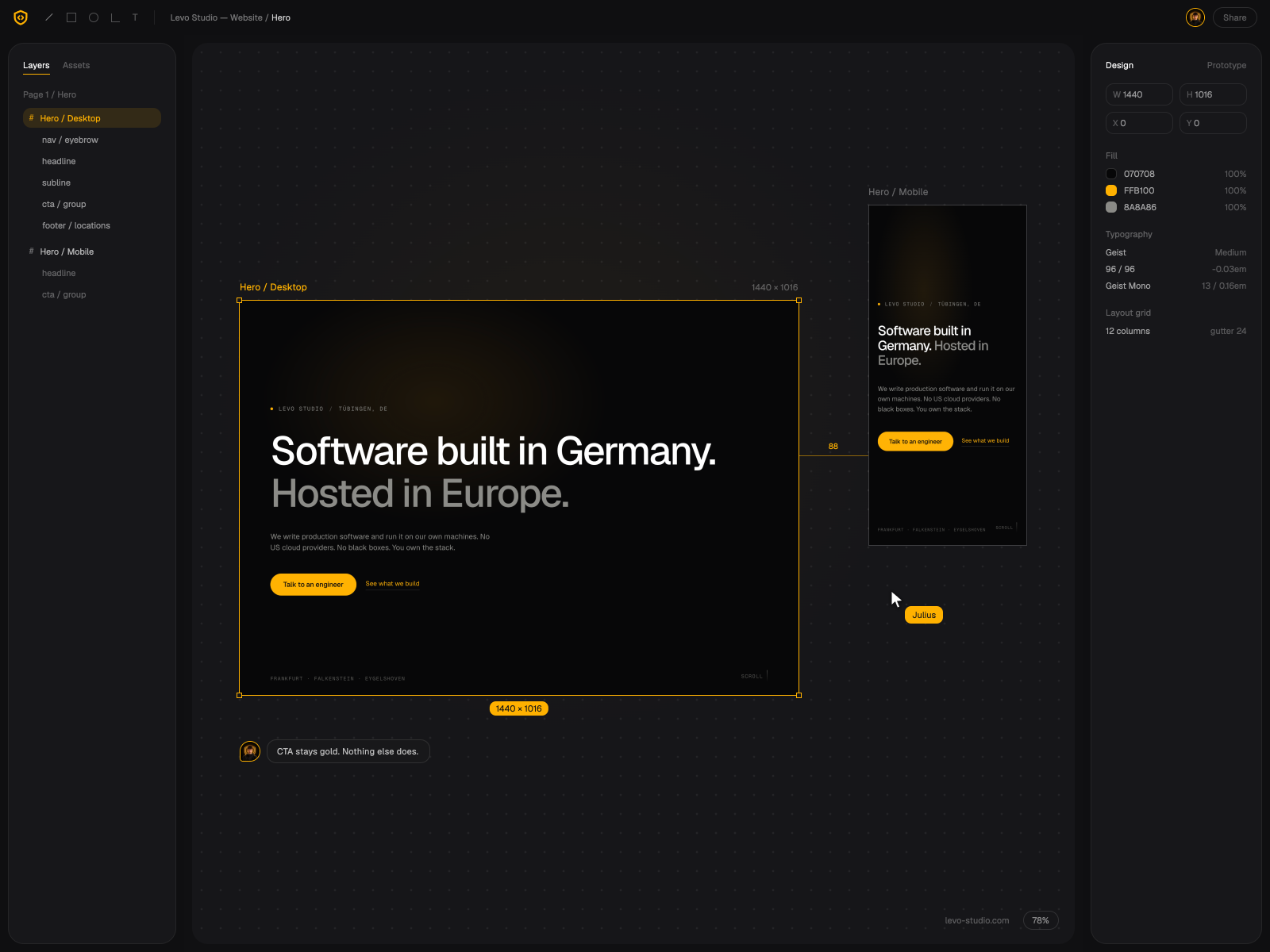Click the 13 / 0.16em value
The height and width of the screenshot is (952, 1270).
[x=1224, y=286]
